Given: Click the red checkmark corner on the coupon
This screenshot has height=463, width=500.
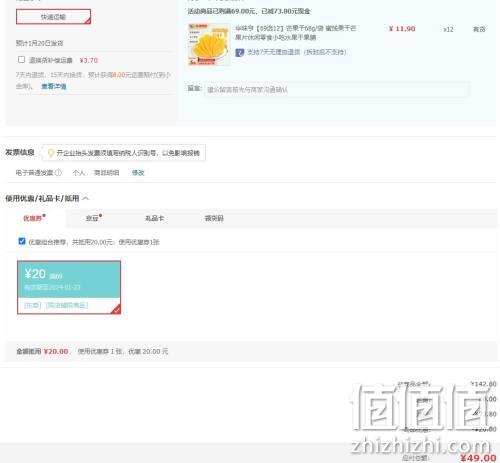Looking at the screenshot, I should pos(116,309).
